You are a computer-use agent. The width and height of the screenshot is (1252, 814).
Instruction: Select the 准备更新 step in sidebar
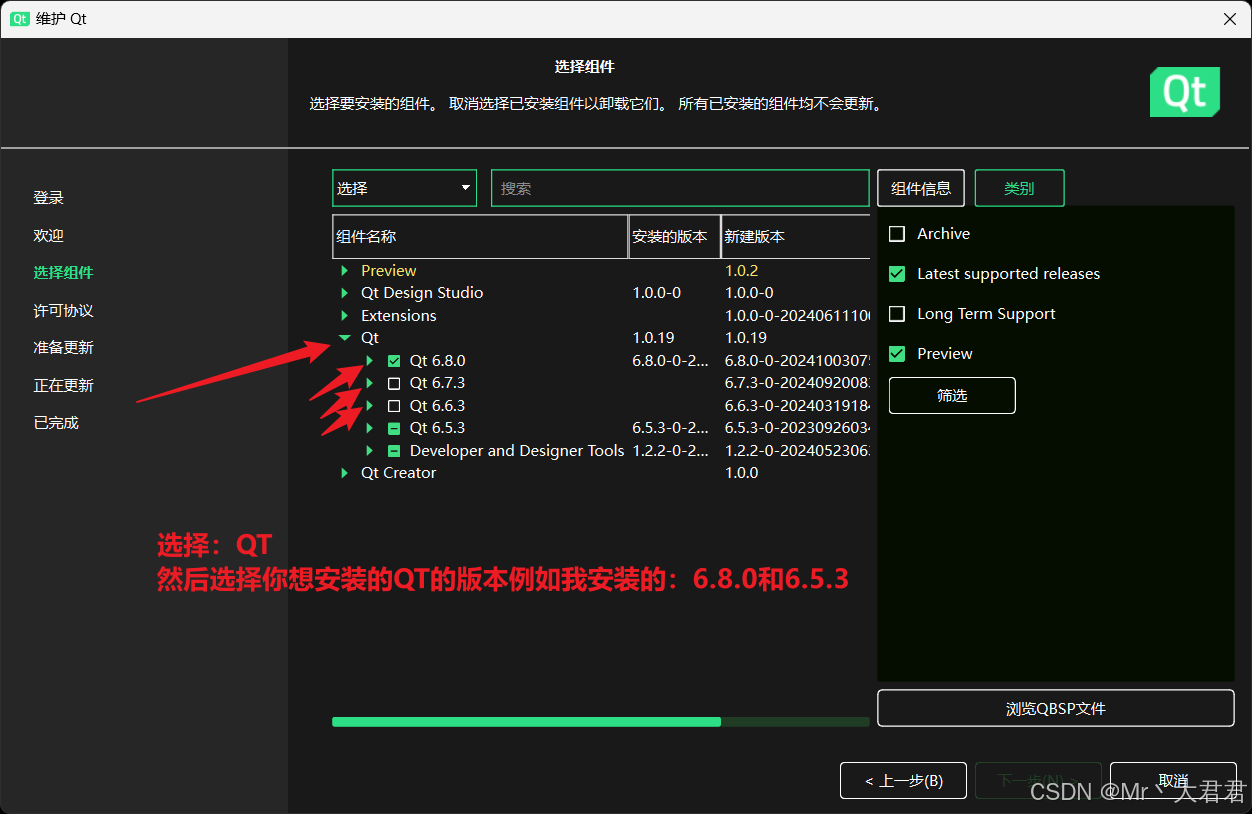click(x=63, y=348)
